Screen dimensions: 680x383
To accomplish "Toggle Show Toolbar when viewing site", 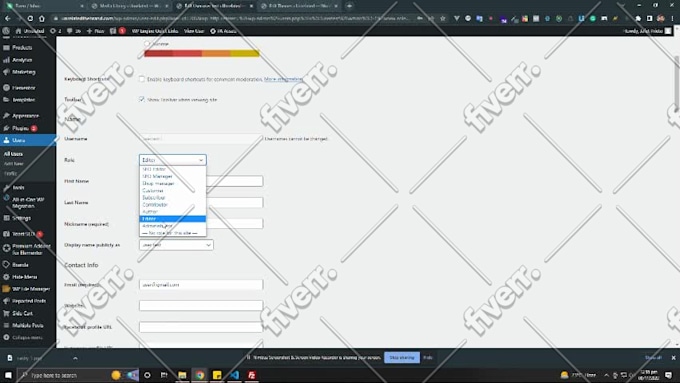I will coord(142,99).
